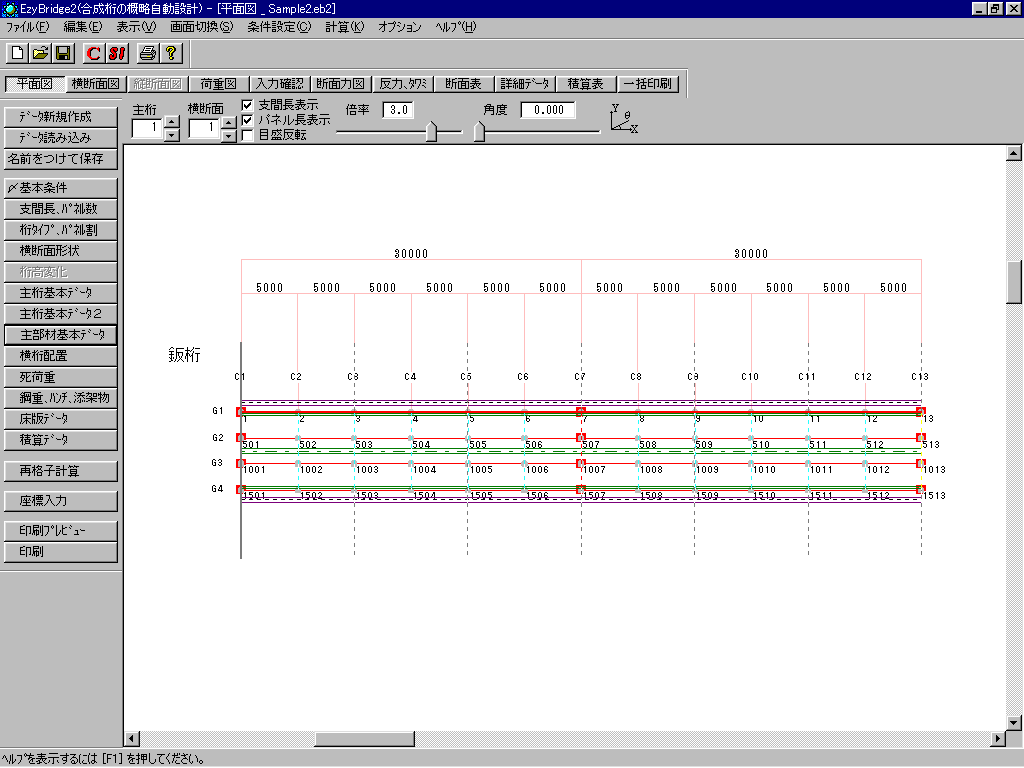Screen dimensions: 1024x768
Task: Click the 横桁配置 button
Action: (x=61, y=356)
